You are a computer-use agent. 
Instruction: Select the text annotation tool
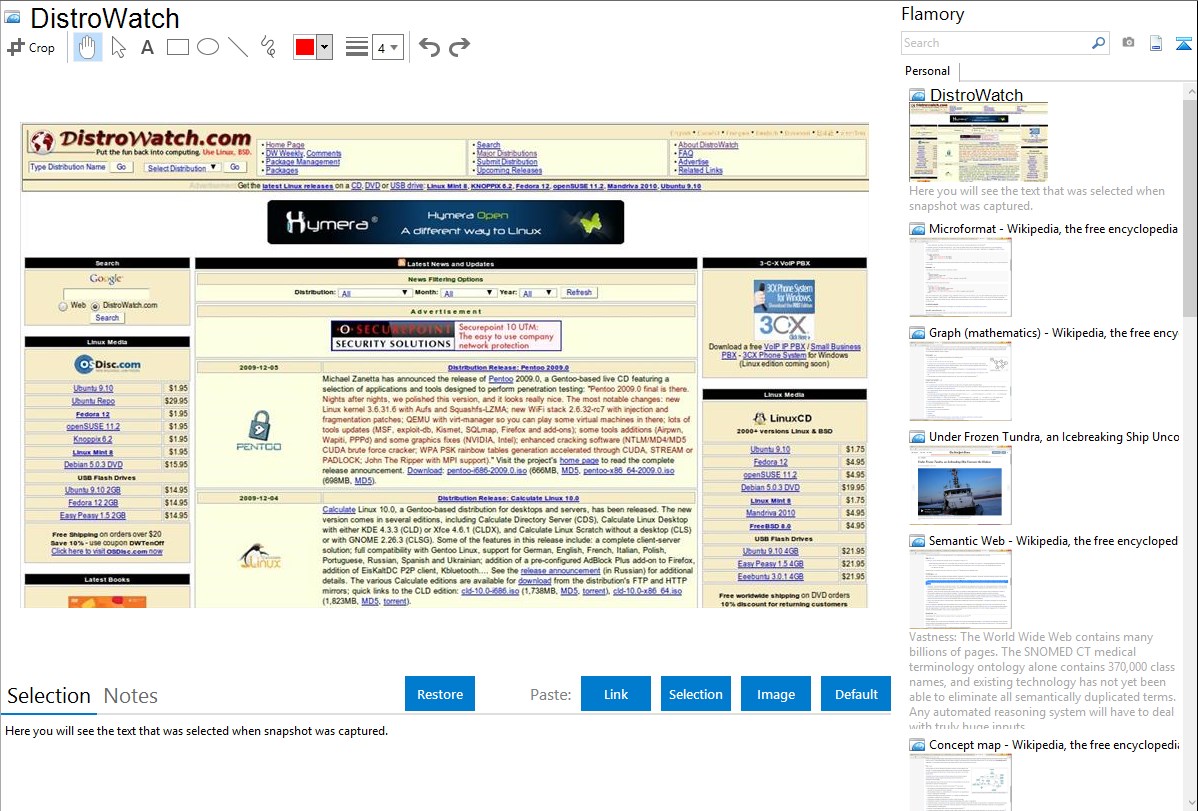pos(147,47)
